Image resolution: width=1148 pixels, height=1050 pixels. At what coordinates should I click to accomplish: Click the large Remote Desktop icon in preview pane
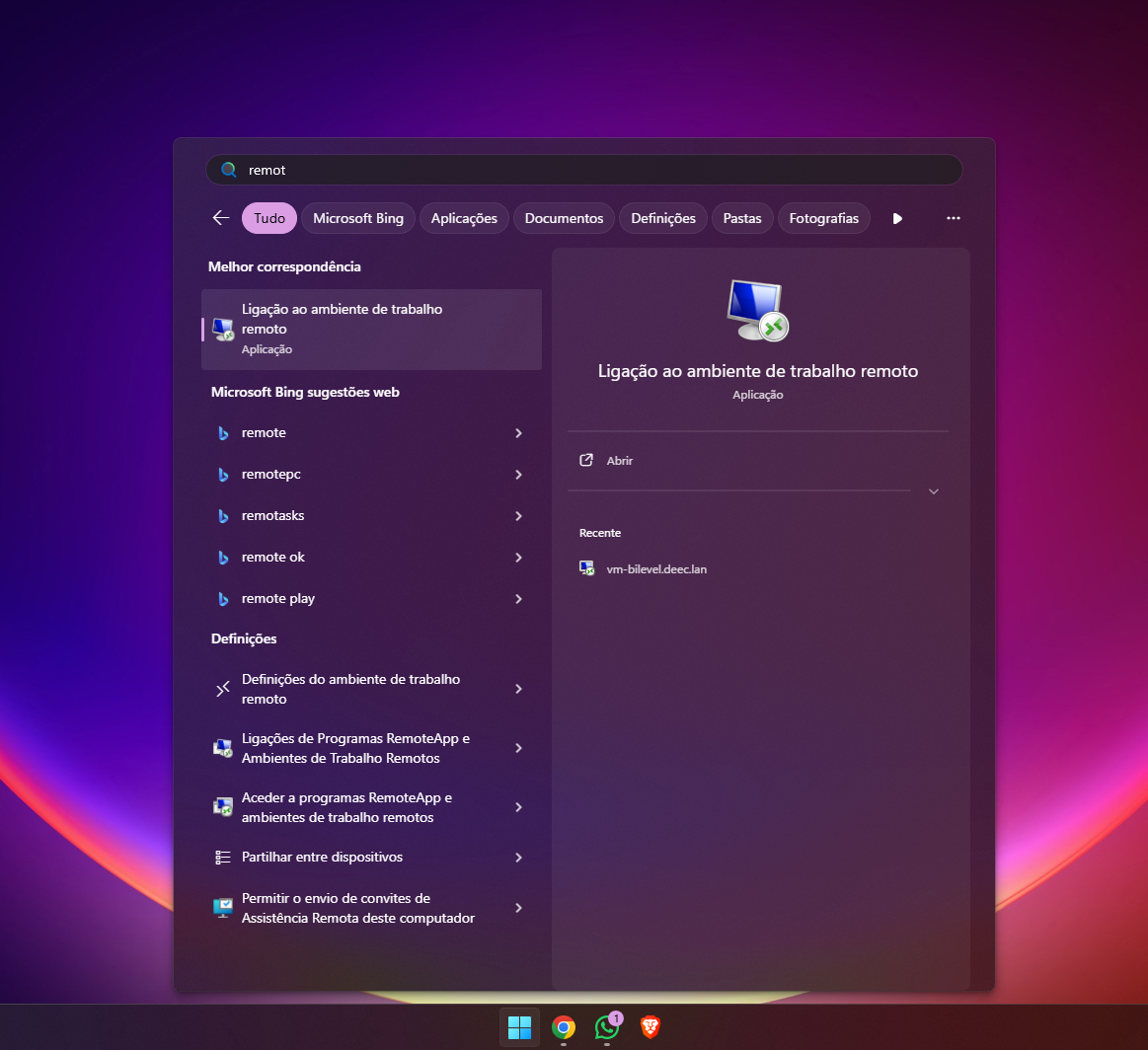[x=757, y=310]
